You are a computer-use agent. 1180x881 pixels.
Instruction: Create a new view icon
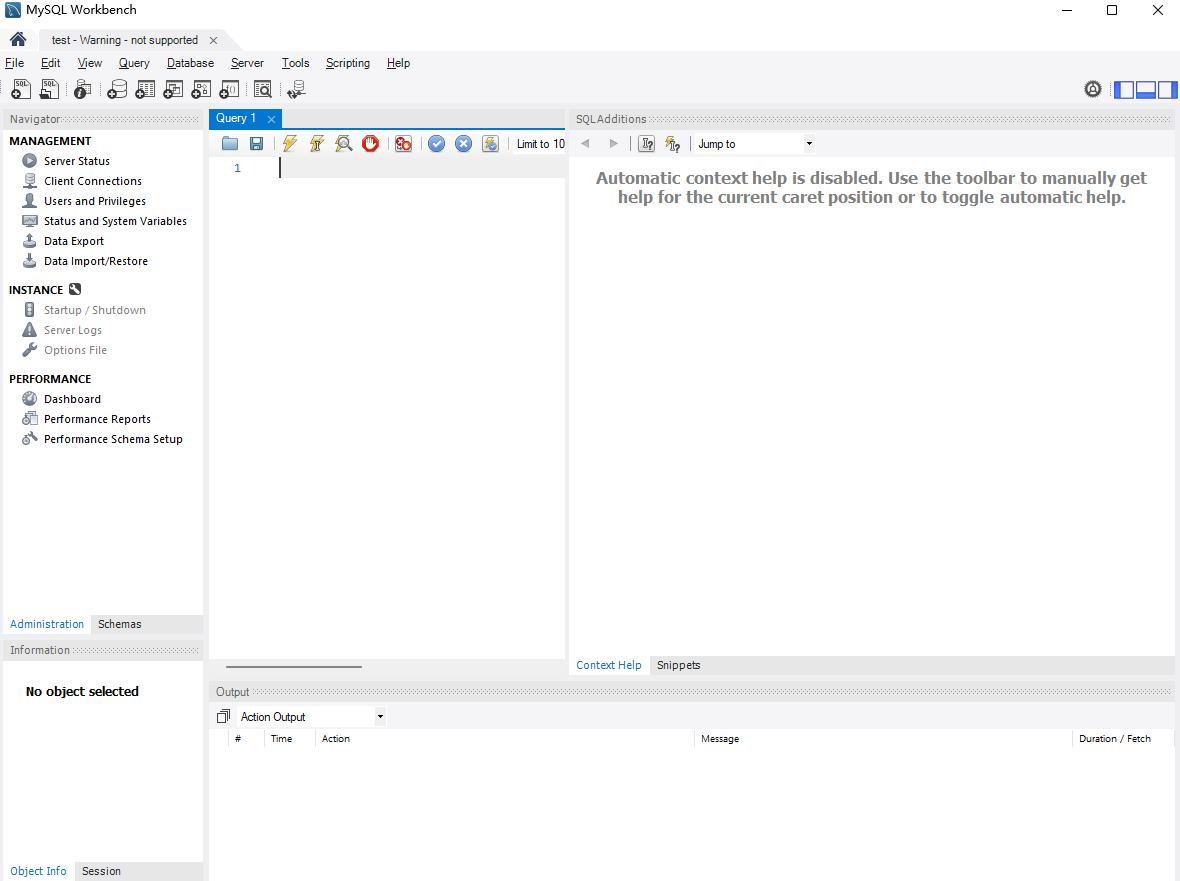pyautogui.click(x=173, y=90)
